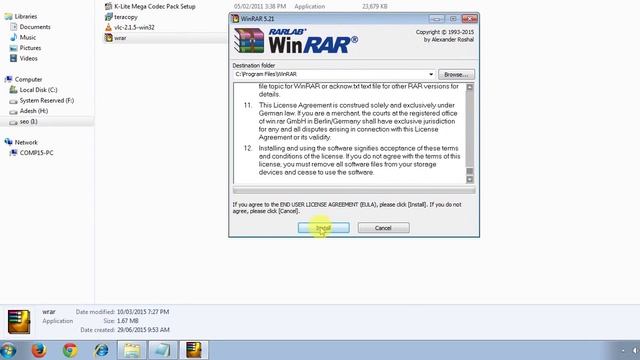Image resolution: width=640 pixels, height=360 pixels.
Task: Click the Install button in WinRAR setup
Action: pos(323,228)
